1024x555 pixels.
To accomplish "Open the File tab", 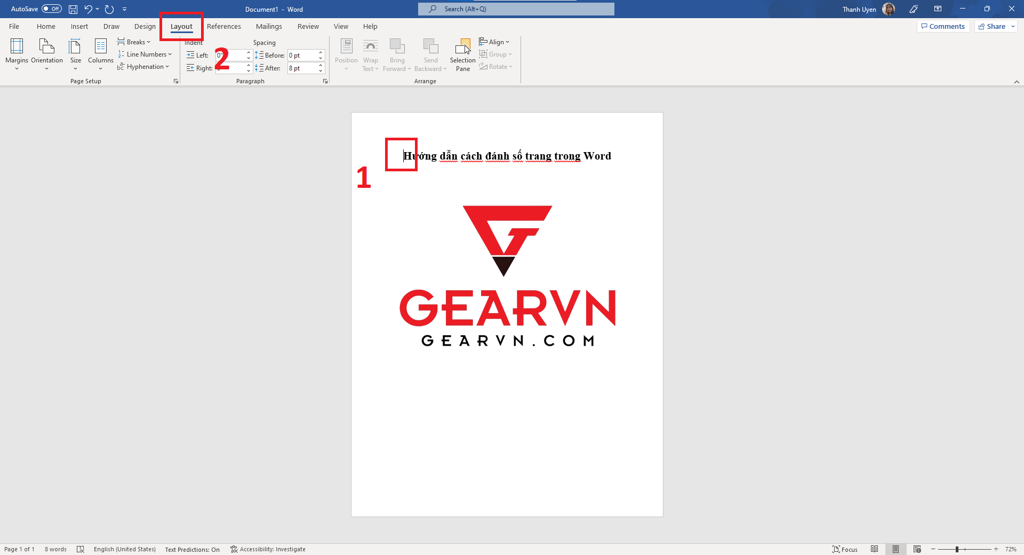I will (14, 27).
